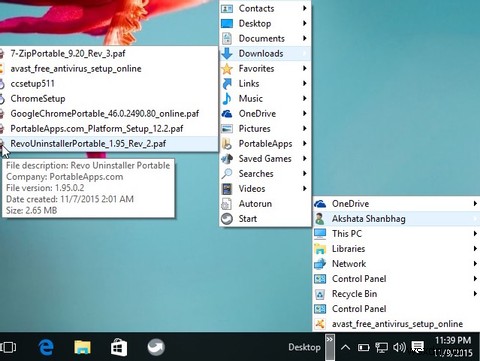Click the network tray icon
The image size is (480, 361).
pyautogui.click(x=381, y=348)
